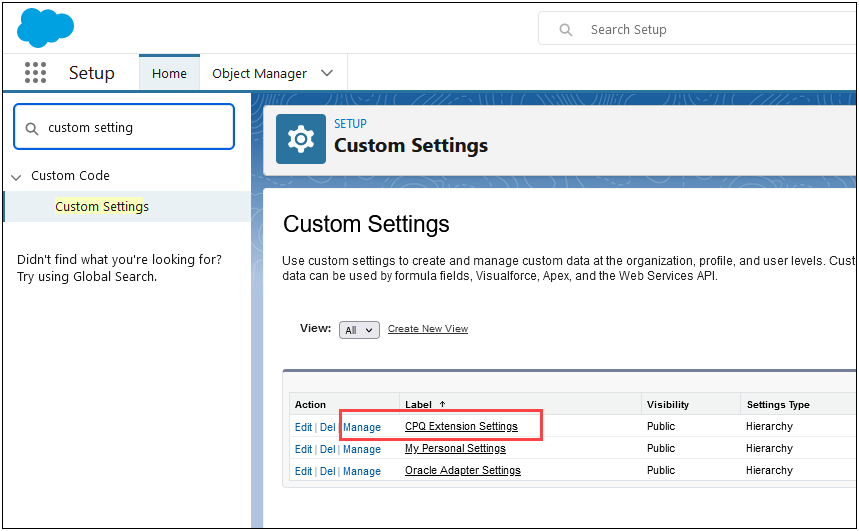Click the Custom Settings gear icon
Image resolution: width=859 pixels, height=531 pixels.
301,139
